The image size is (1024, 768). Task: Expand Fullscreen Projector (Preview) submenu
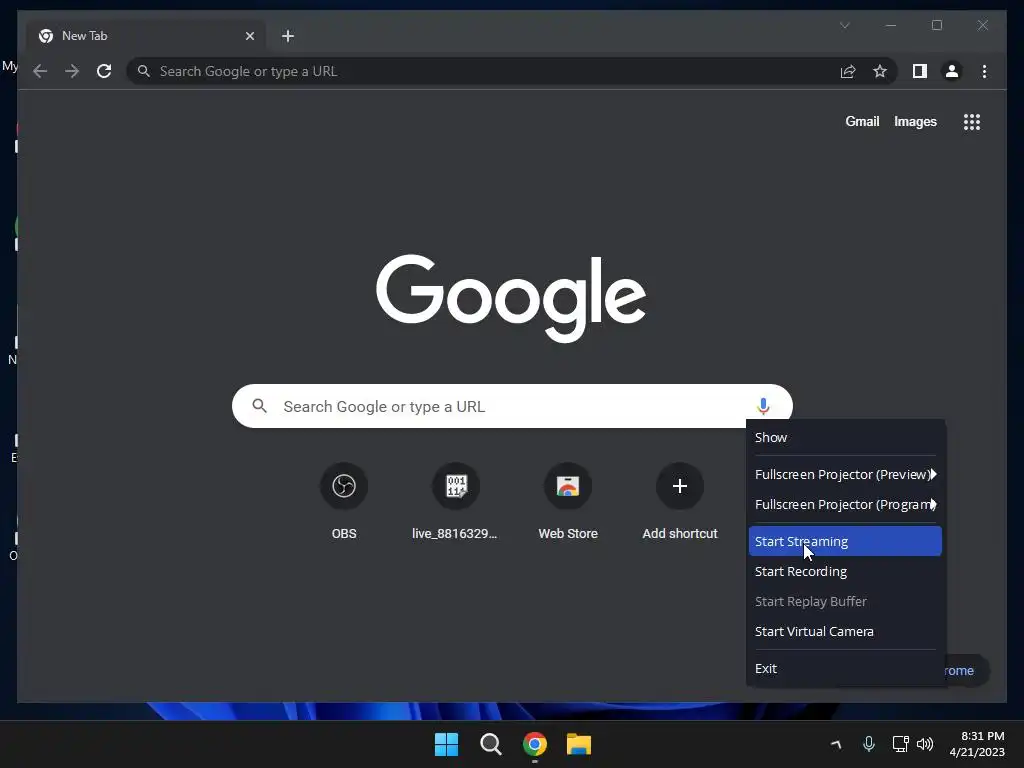(x=845, y=474)
